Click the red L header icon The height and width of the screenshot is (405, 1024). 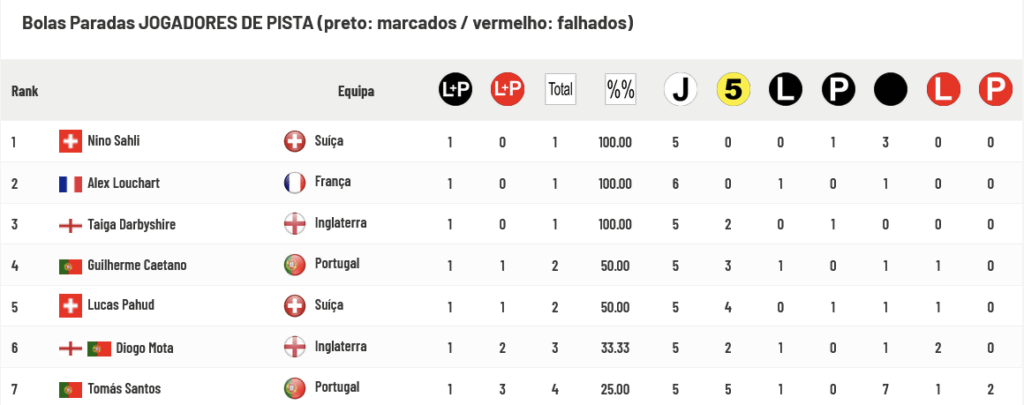click(x=943, y=89)
